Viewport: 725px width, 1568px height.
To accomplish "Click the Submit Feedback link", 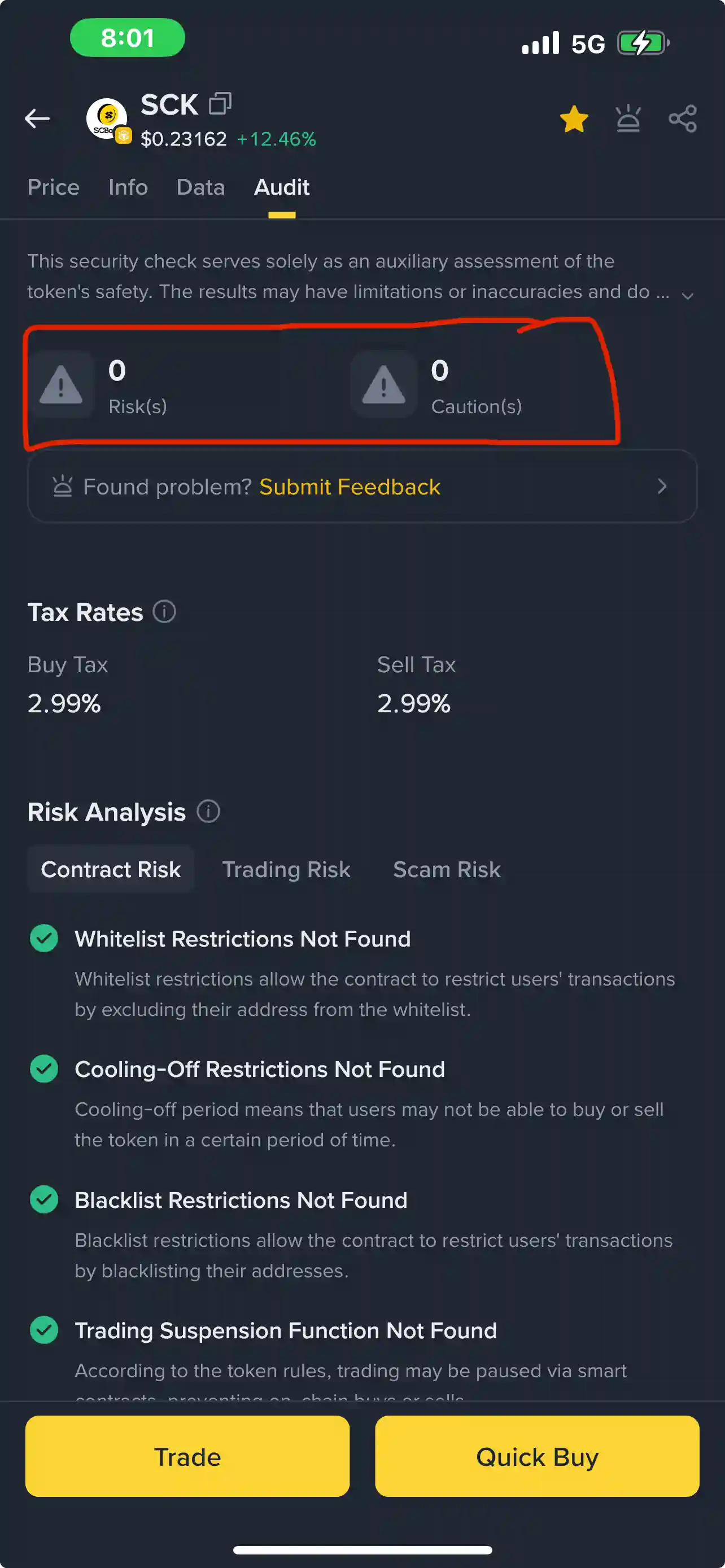I will pos(350,487).
